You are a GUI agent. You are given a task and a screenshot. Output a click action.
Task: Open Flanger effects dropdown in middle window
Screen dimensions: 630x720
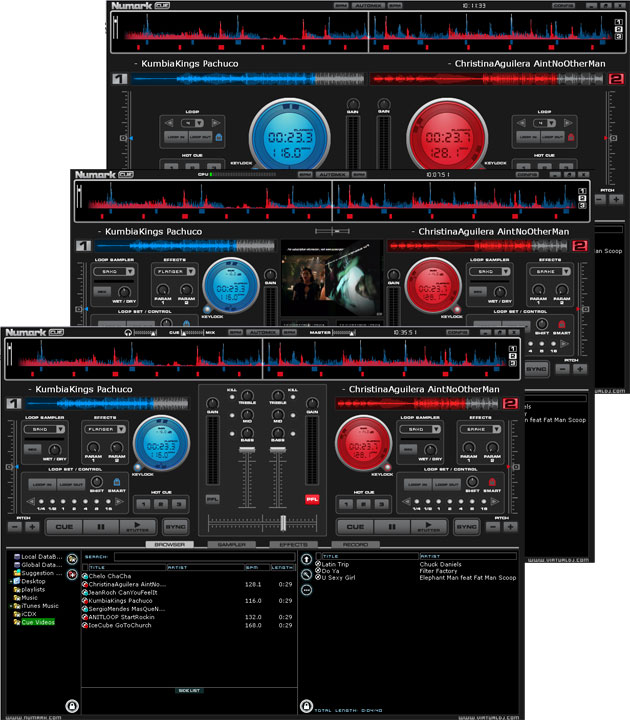click(x=191, y=271)
